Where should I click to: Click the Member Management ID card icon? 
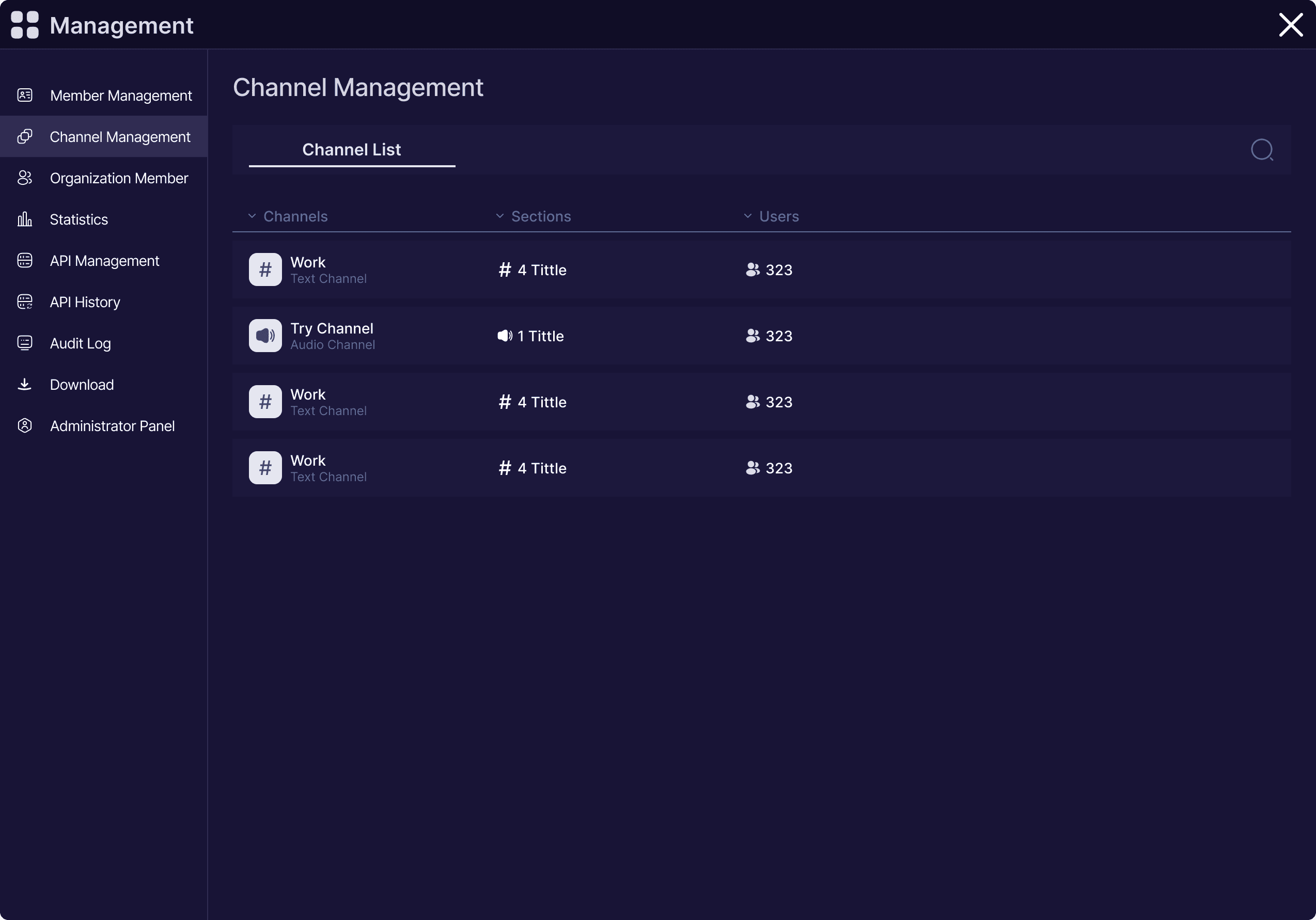(x=25, y=95)
